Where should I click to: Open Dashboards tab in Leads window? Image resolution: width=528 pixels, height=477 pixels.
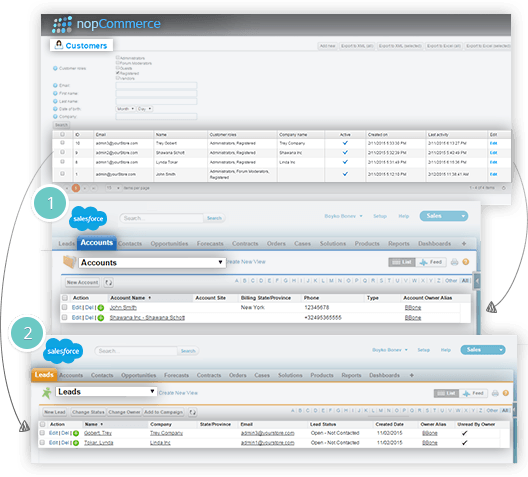tap(384, 375)
